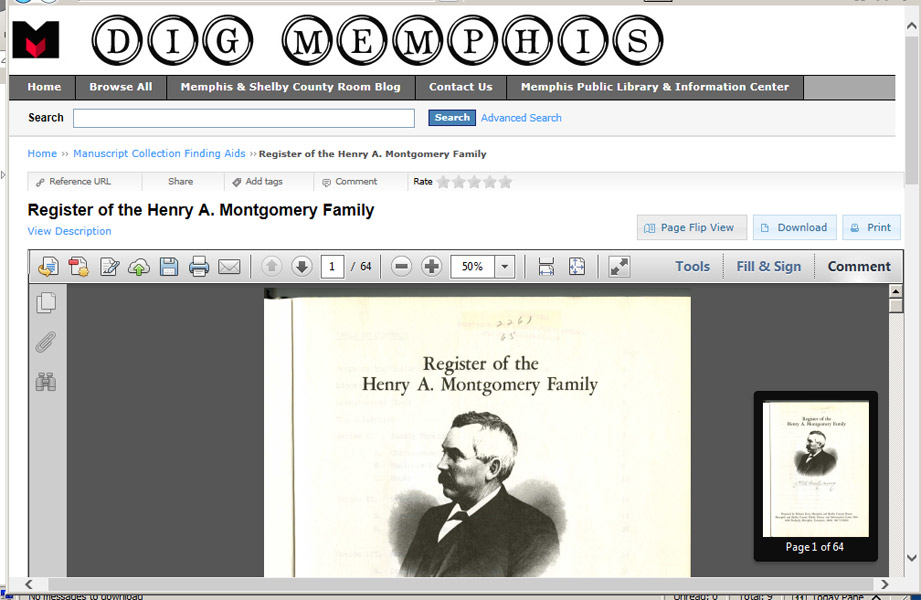Open the Advanced Search link
Image resolution: width=921 pixels, height=600 pixels.
click(x=521, y=118)
